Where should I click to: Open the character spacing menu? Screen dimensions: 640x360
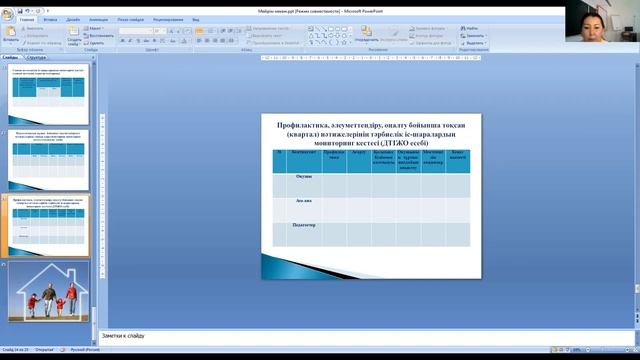(163, 41)
